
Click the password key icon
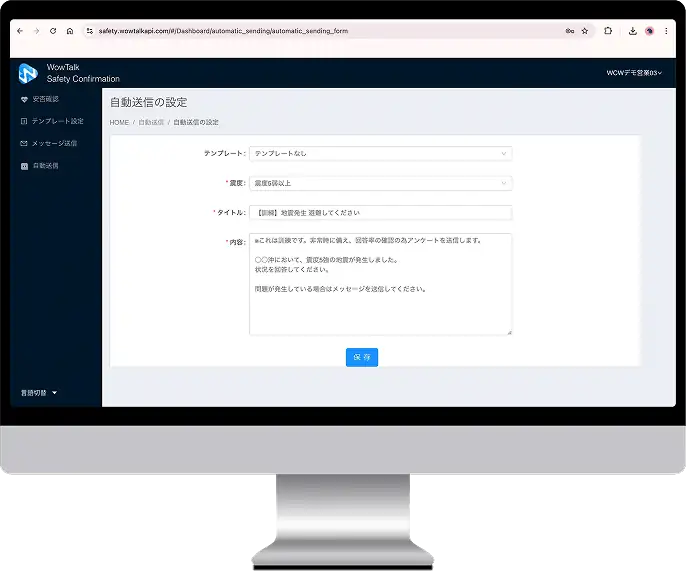pyautogui.click(x=570, y=31)
